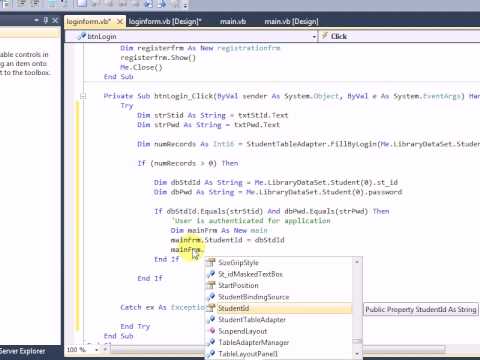Close the Toolbox panel
Viewport: 480px width, 360px height.
[x=55, y=21]
